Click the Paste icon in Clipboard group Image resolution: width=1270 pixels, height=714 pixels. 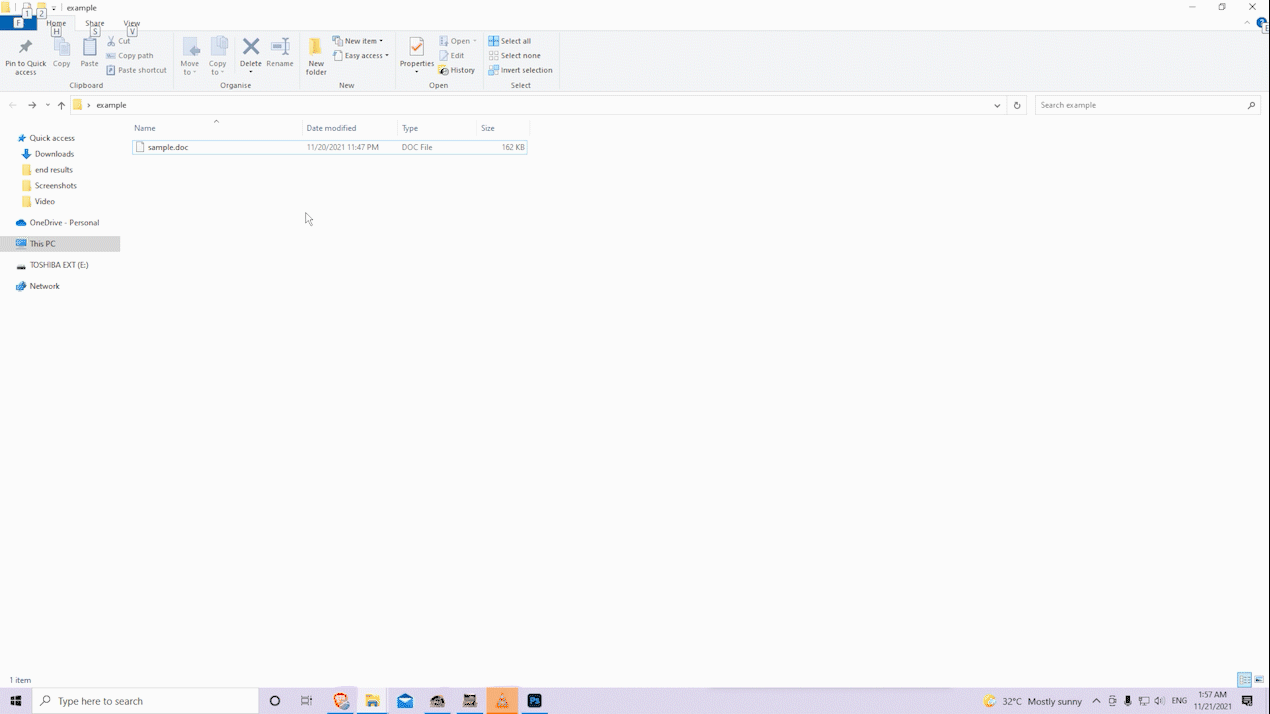[x=89, y=53]
